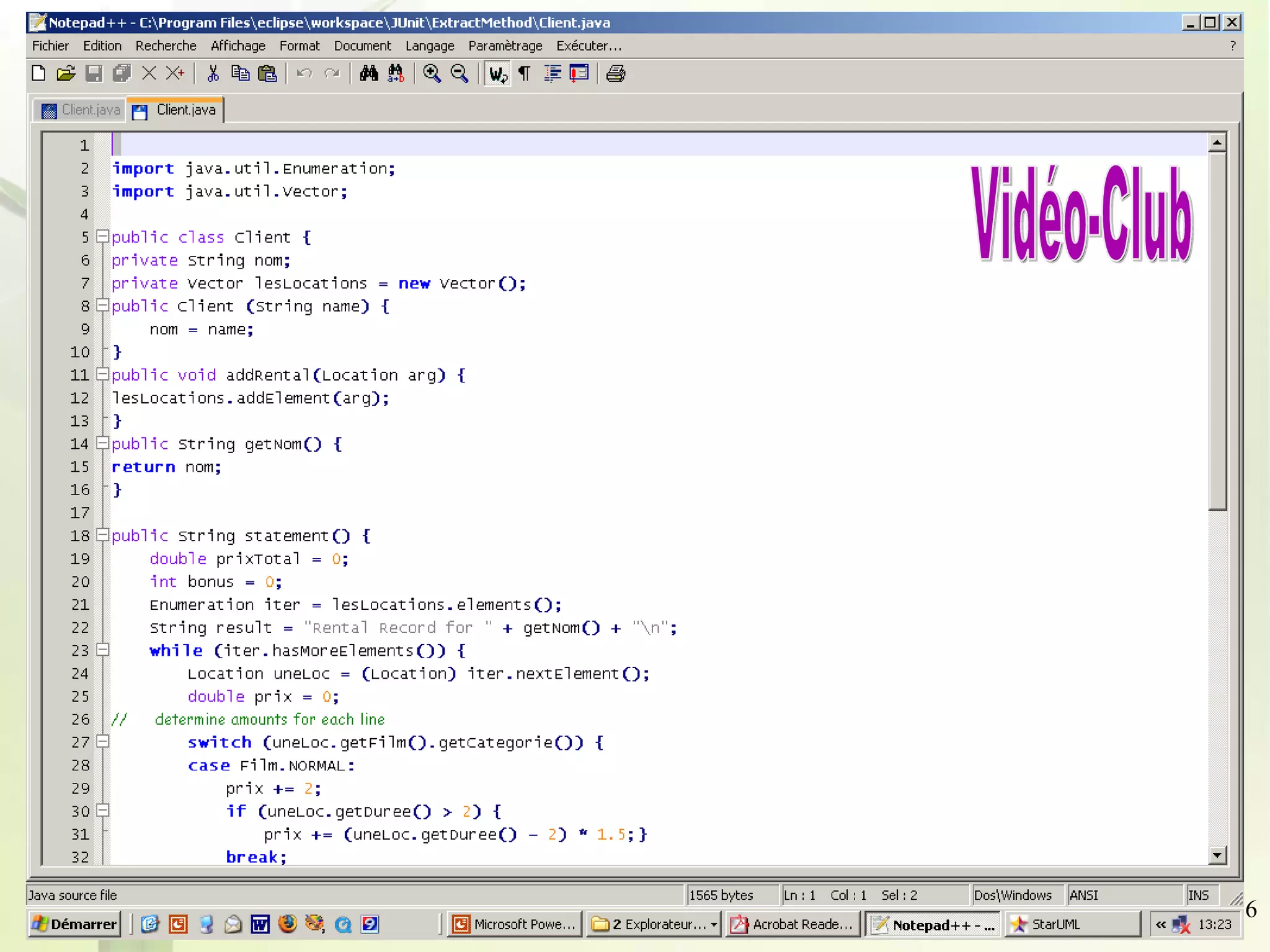This screenshot has height=952, width=1270.
Task: Collapse the Client class fold at line 5
Action: tap(103, 237)
